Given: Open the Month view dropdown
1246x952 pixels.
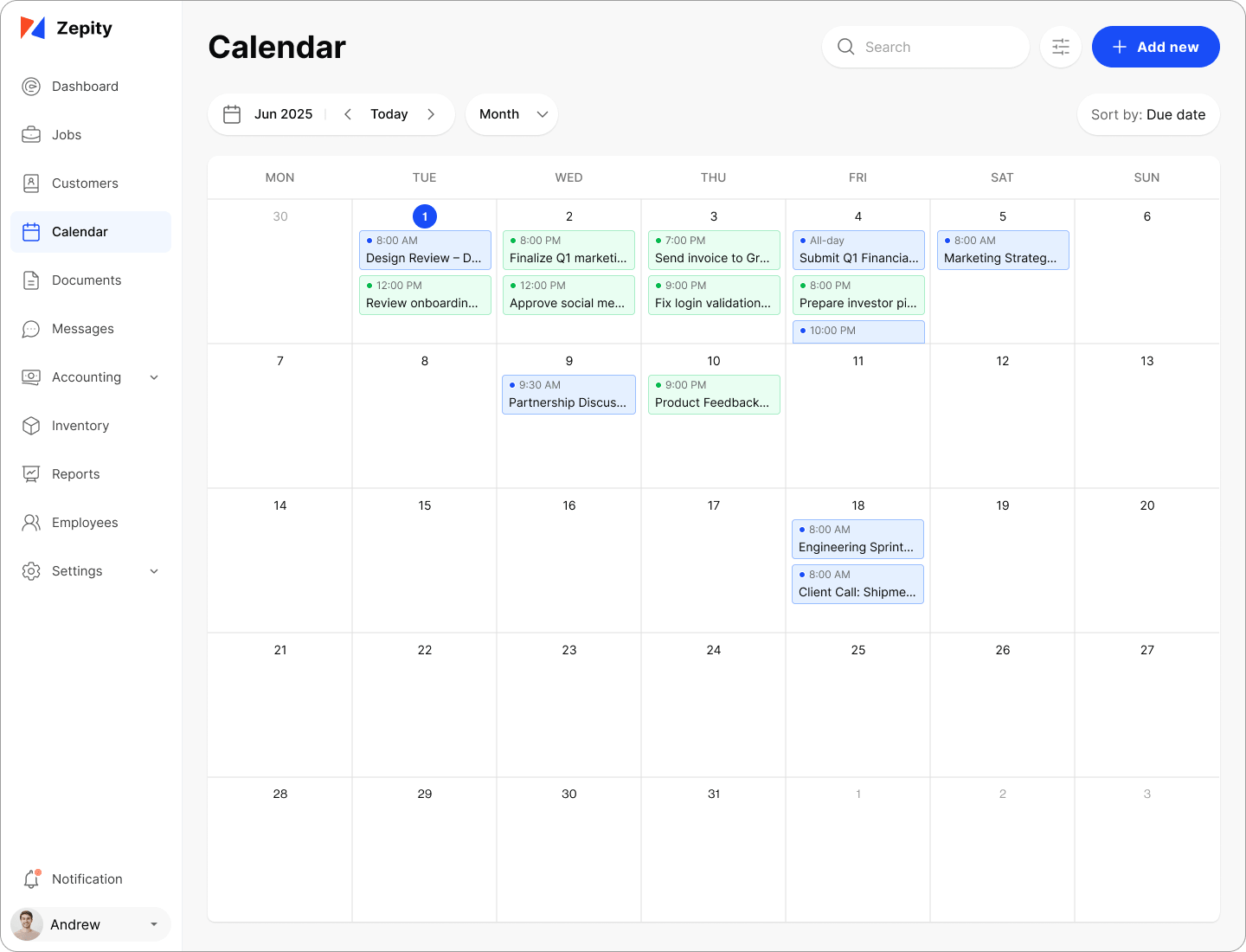Looking at the screenshot, I should coord(512,114).
